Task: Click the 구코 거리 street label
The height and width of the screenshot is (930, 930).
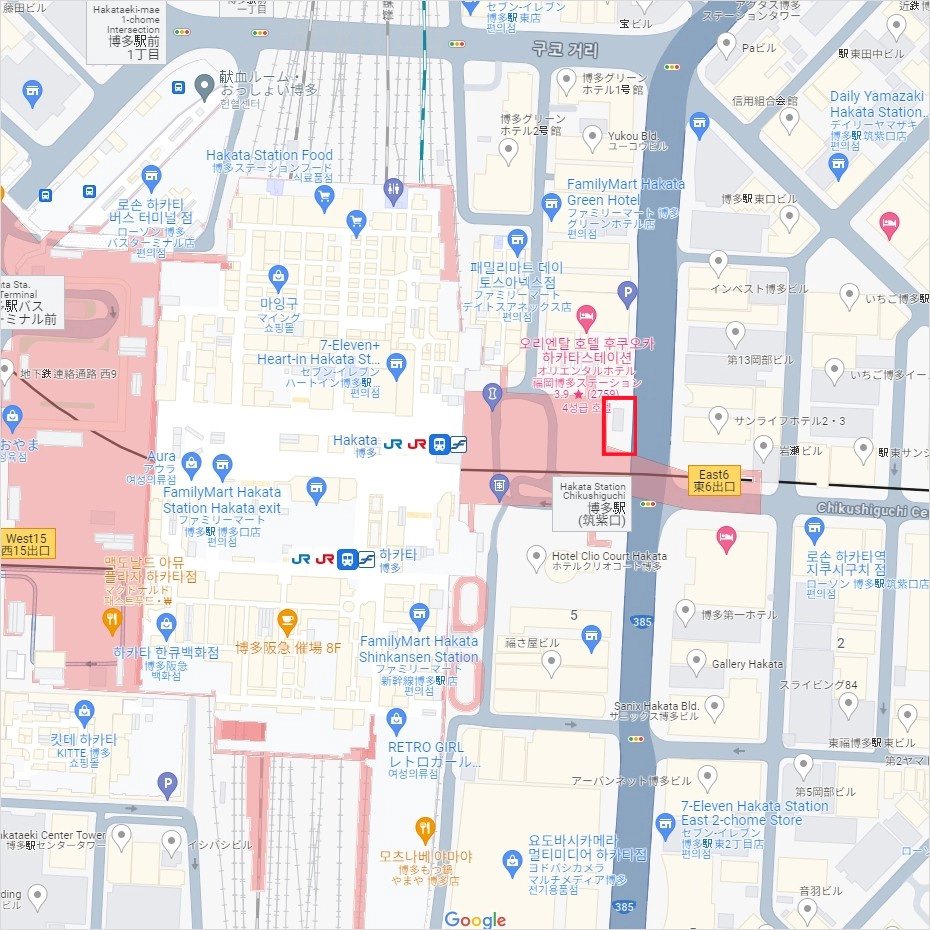Action: [565, 49]
